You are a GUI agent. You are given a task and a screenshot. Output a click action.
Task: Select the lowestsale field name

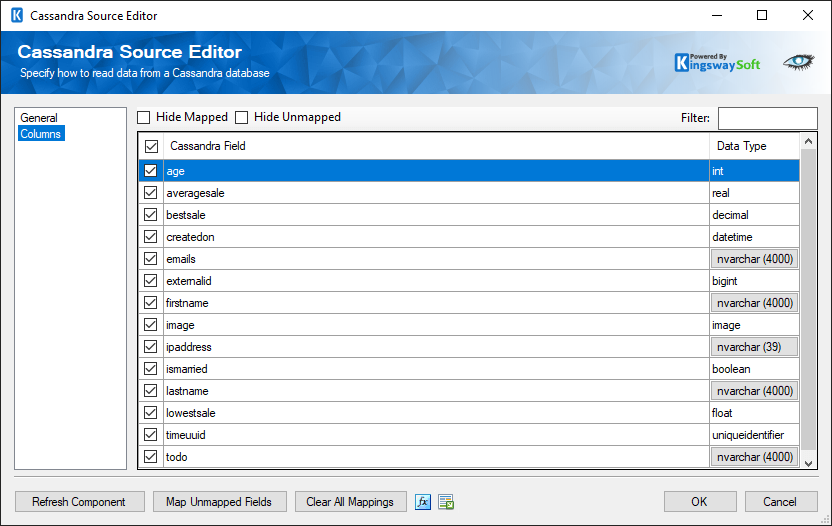click(190, 413)
